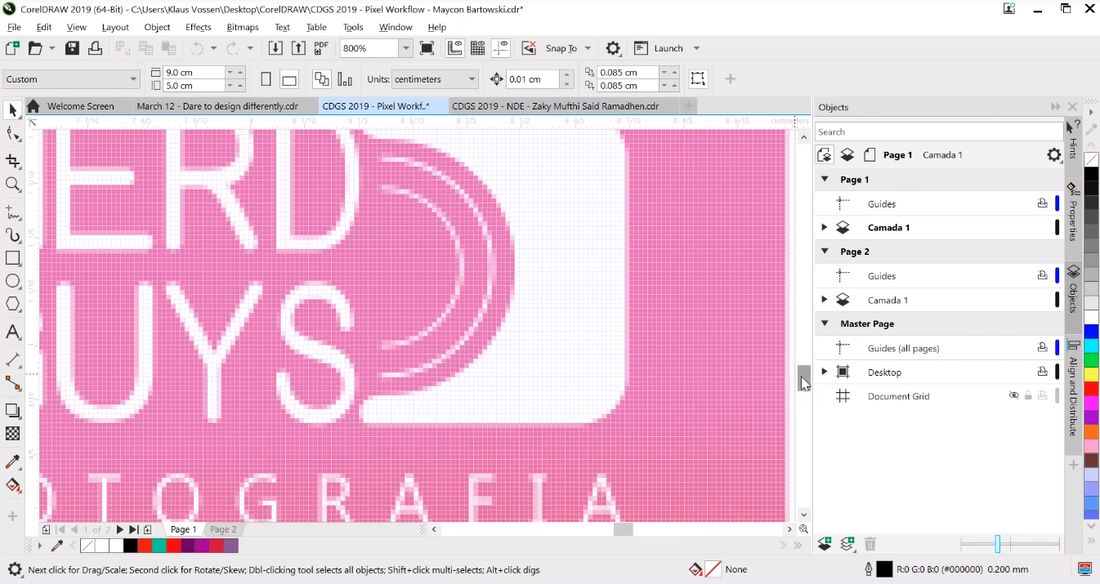Collapse the Master Page section

823,323
